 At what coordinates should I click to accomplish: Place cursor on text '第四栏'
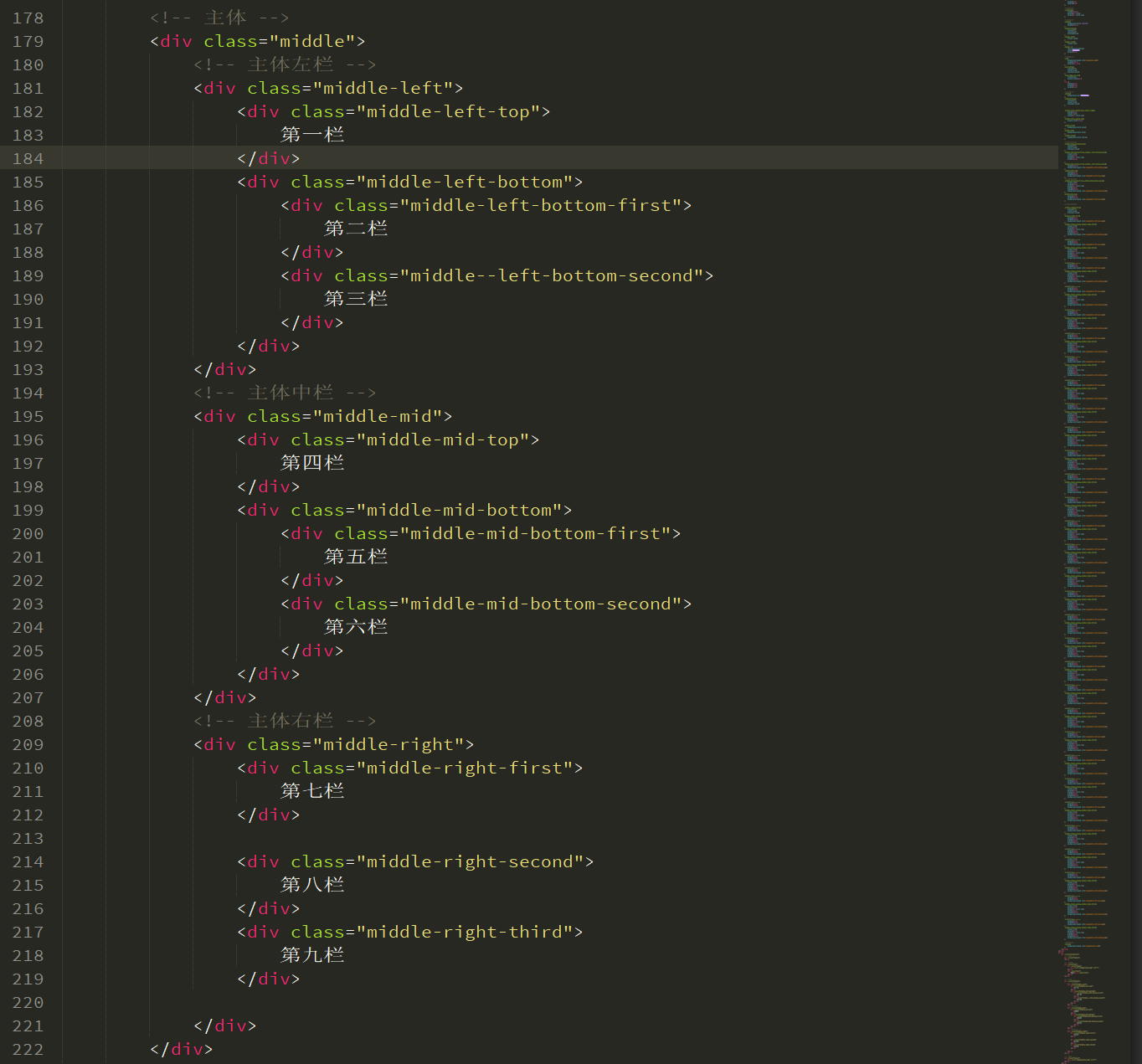point(312,463)
